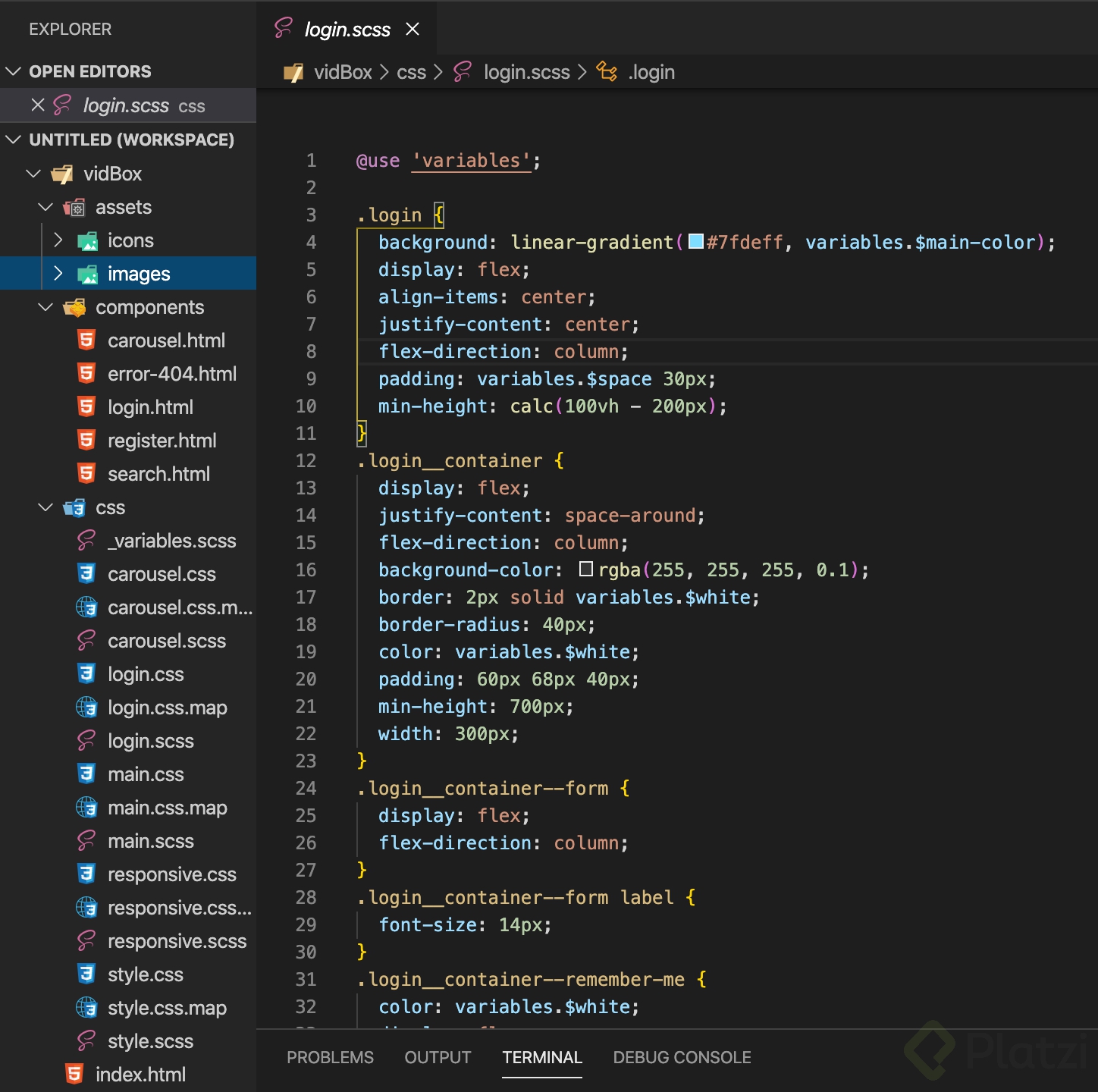Click the Sass icon beside login.scss breadcrumb
The image size is (1098, 1092).
(x=463, y=72)
